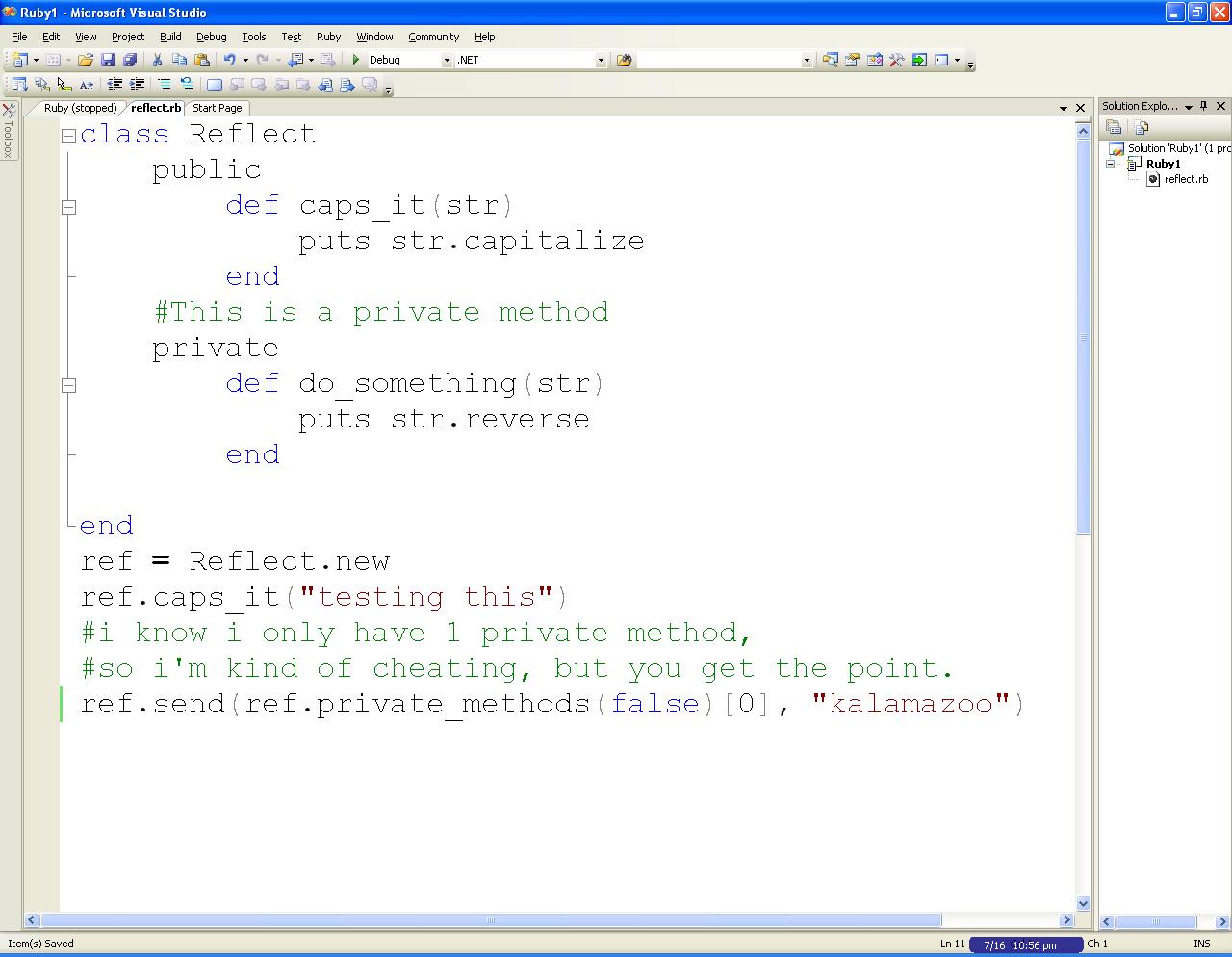The image size is (1232, 957).
Task: Open the active documents list dropdown arrow
Action: pos(1064,108)
